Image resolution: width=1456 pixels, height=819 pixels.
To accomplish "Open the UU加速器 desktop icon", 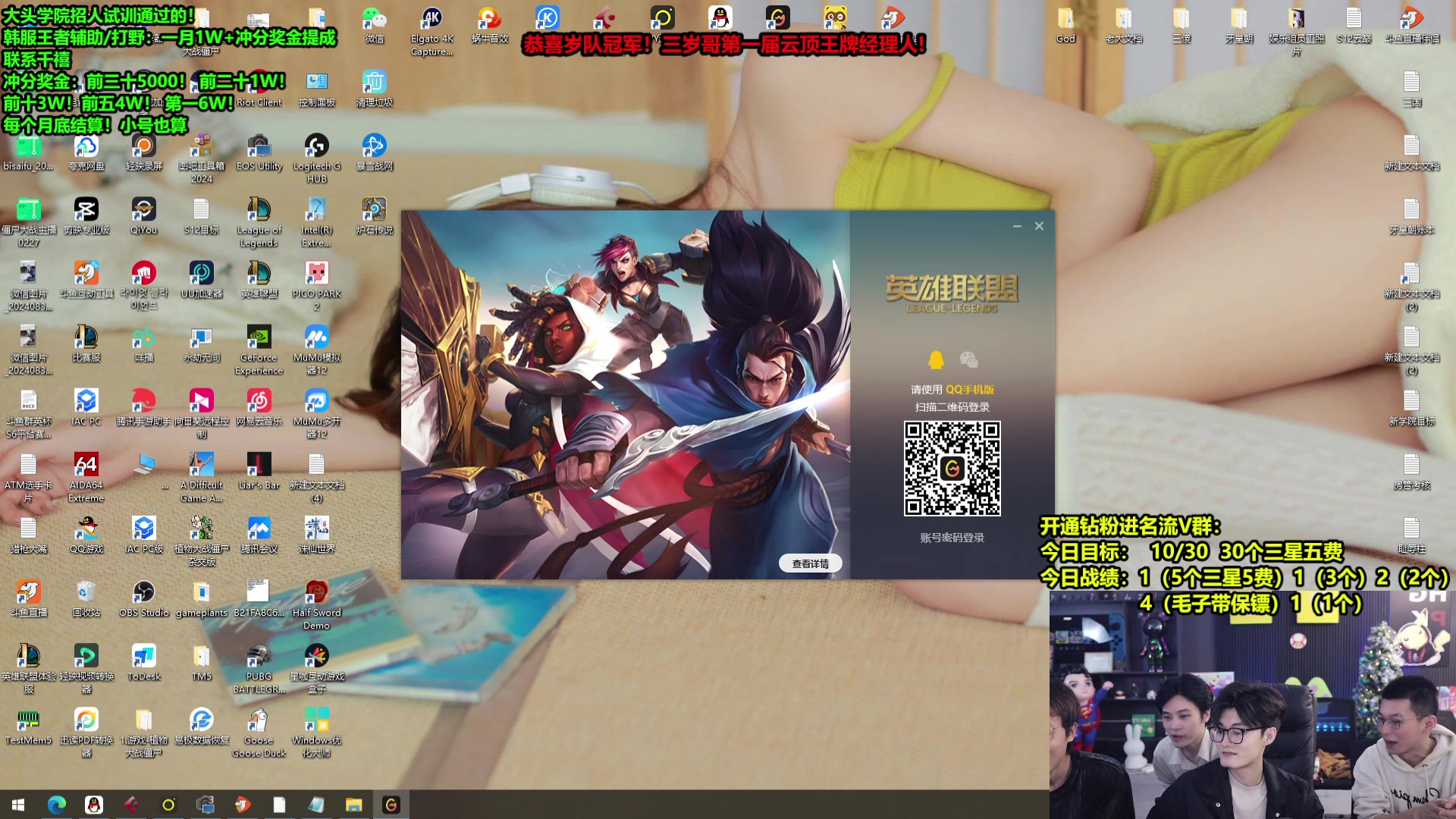I will tap(201, 274).
